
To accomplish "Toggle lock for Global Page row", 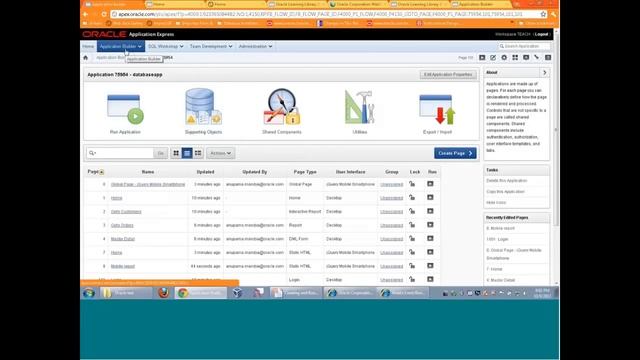I will (412, 184).
